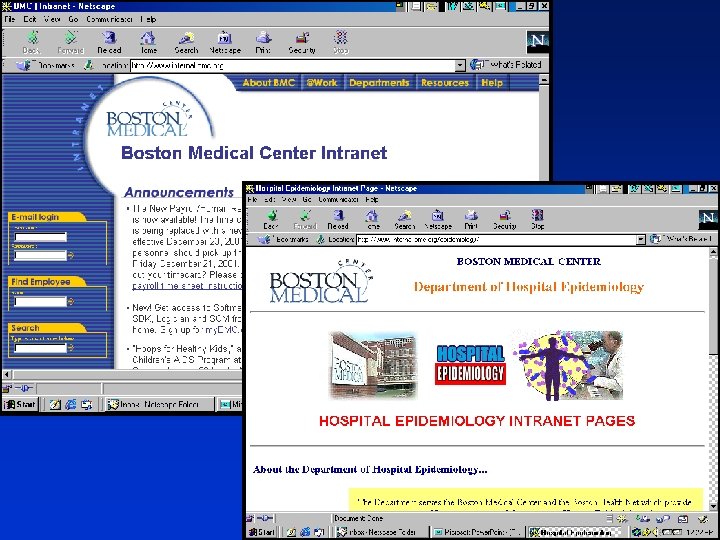
Task: Click Bookmarks icon in Hospital Epidemiology window
Action: (264, 239)
